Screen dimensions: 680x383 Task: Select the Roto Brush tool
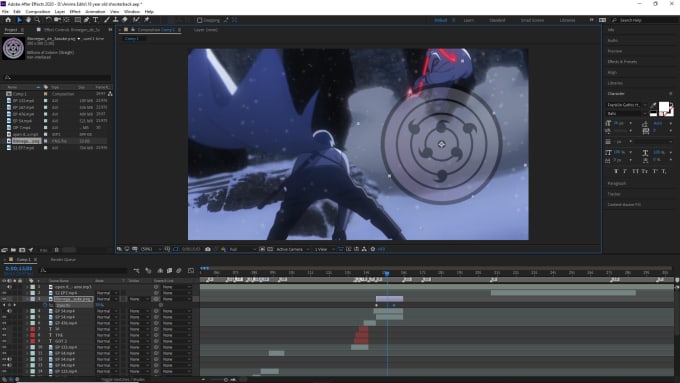coord(136,20)
